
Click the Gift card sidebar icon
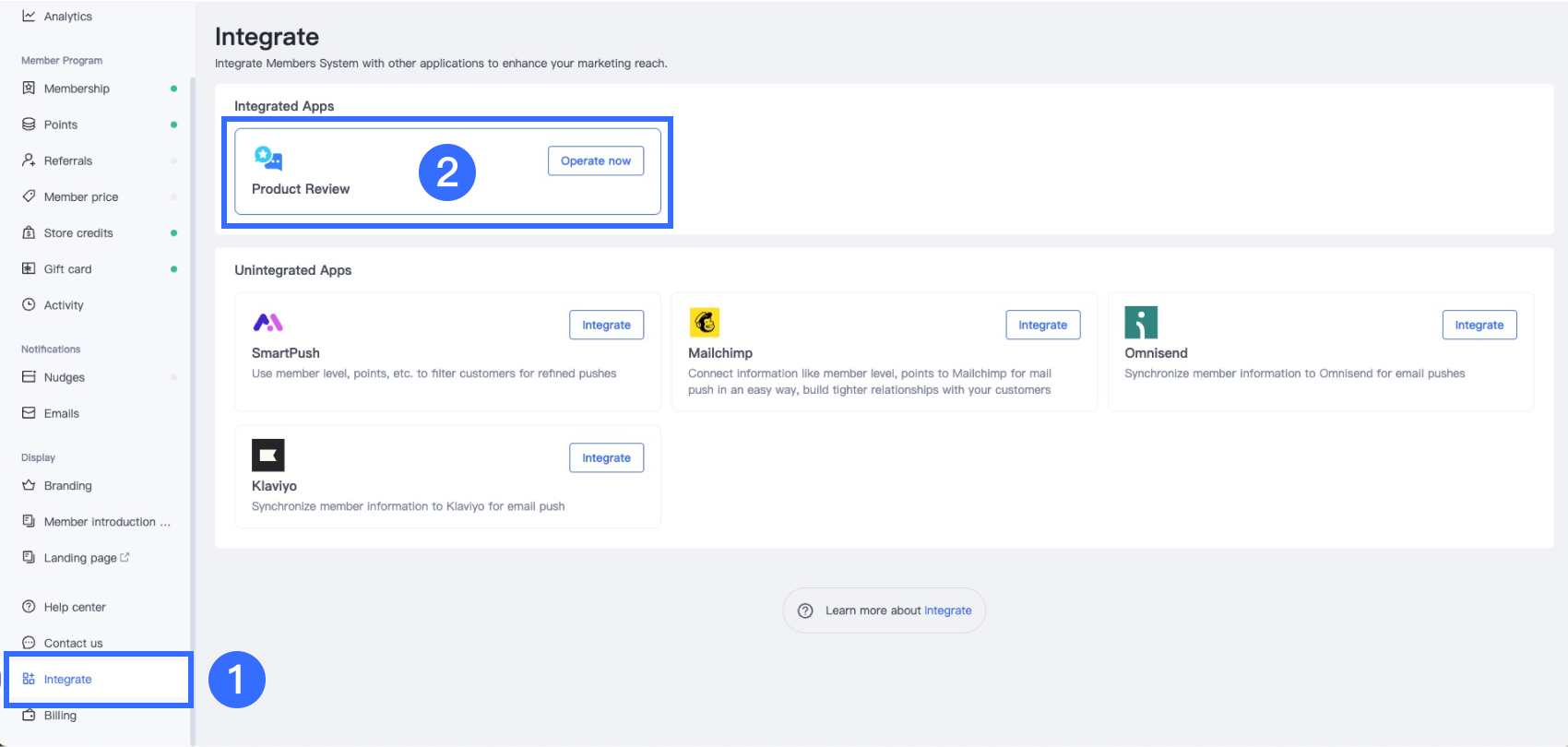29,269
